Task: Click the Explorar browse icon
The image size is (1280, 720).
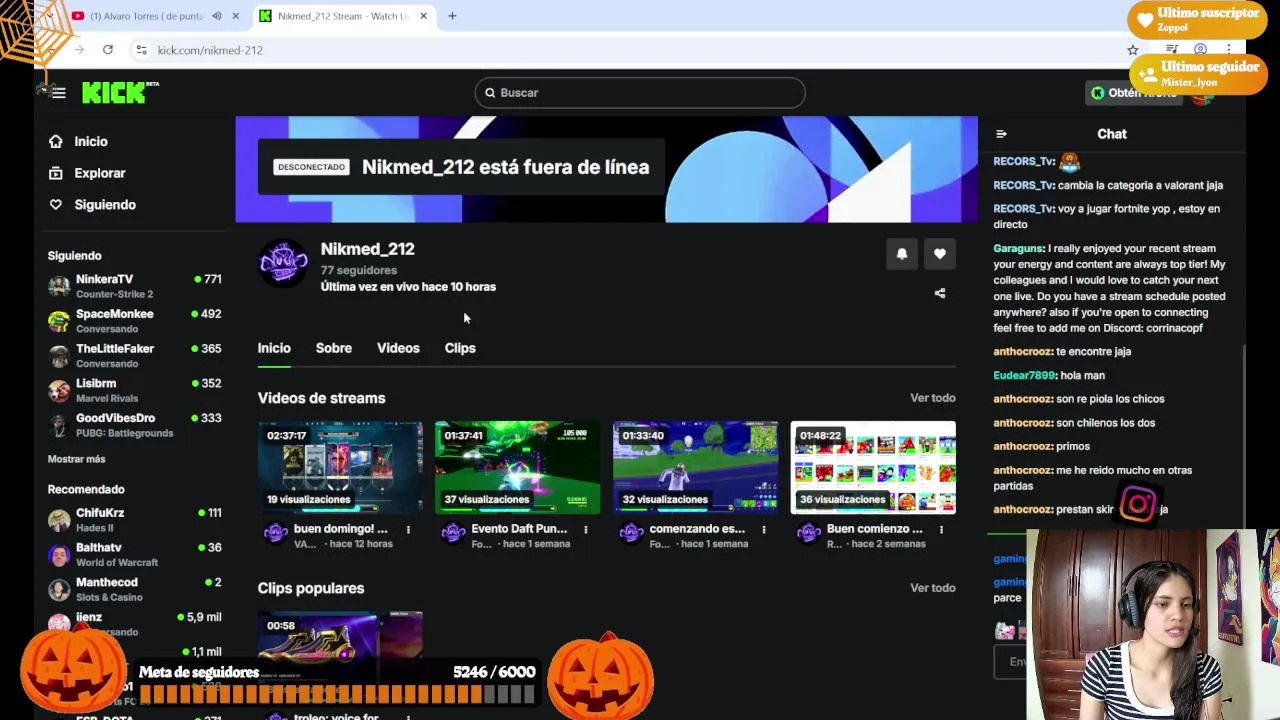Action: [x=56, y=173]
